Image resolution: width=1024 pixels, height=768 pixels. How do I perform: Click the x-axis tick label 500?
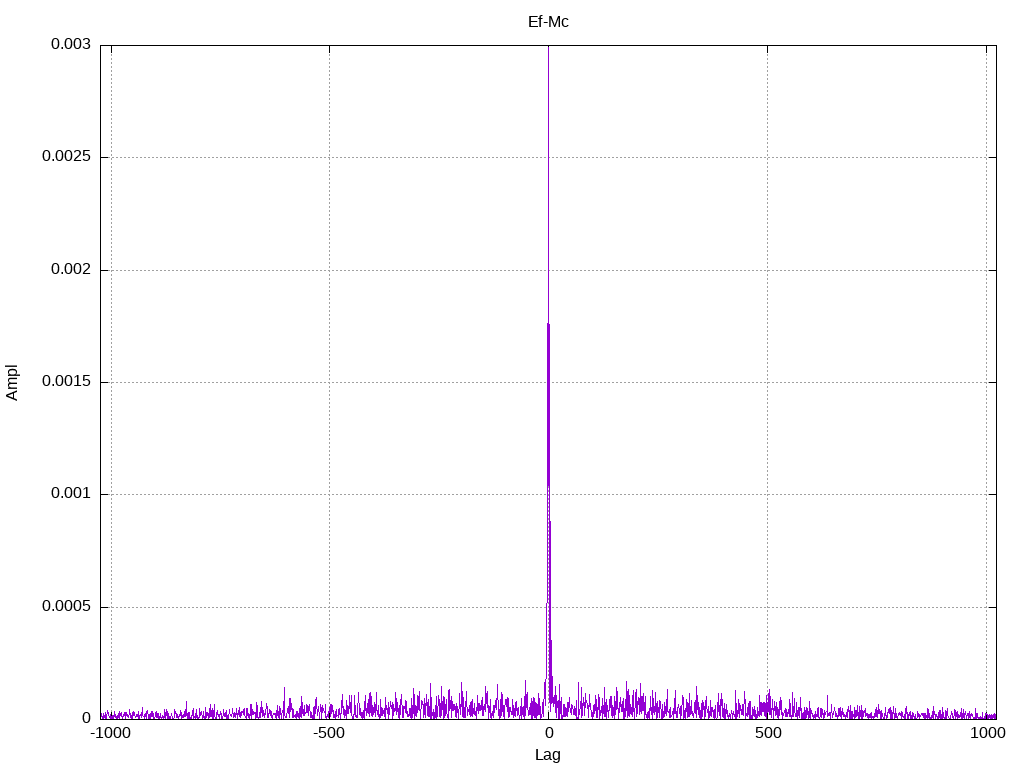(768, 733)
